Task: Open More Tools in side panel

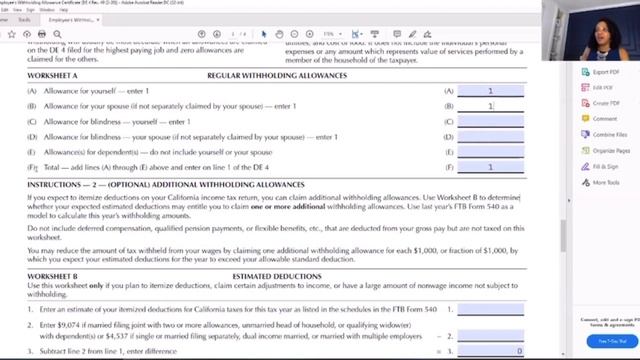Action: (x=600, y=182)
